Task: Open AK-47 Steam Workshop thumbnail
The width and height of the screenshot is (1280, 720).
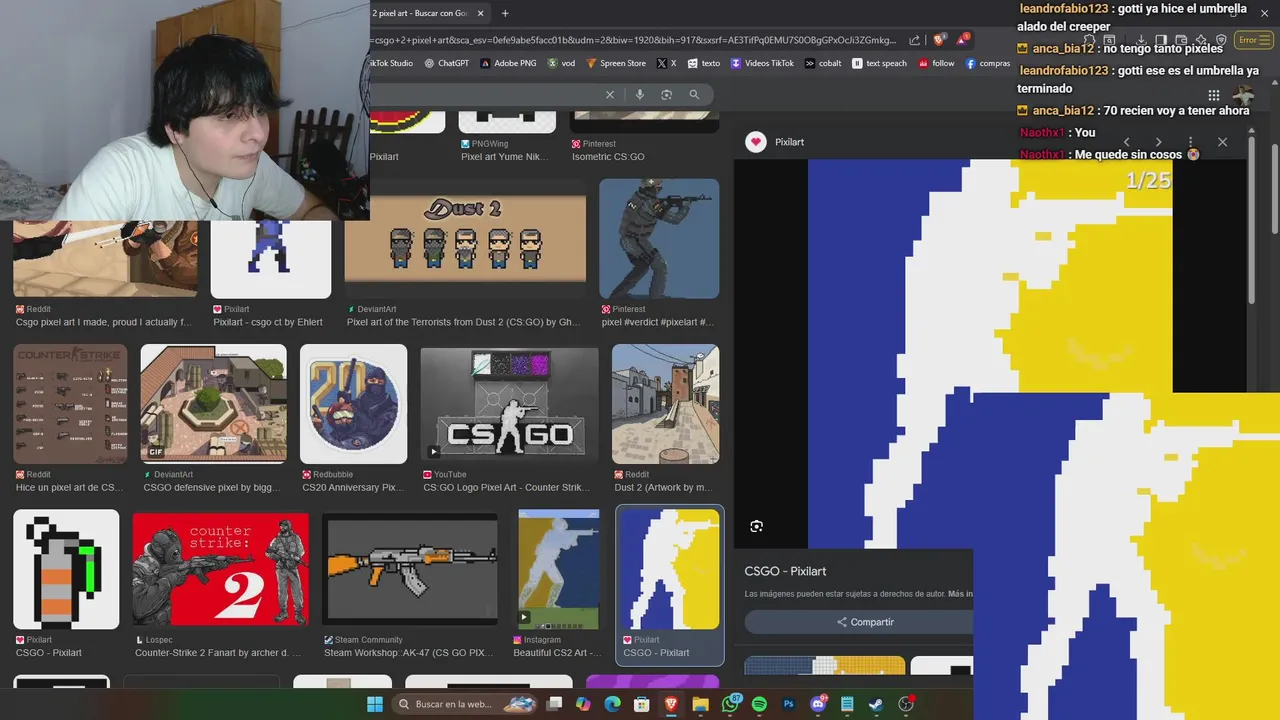Action: coord(412,568)
